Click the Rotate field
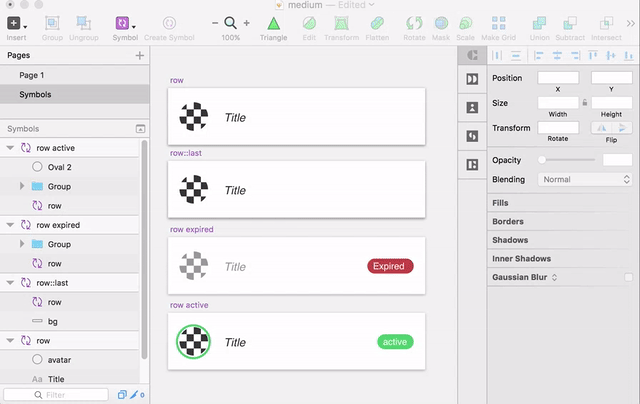This screenshot has width=640, height=404. (558, 128)
